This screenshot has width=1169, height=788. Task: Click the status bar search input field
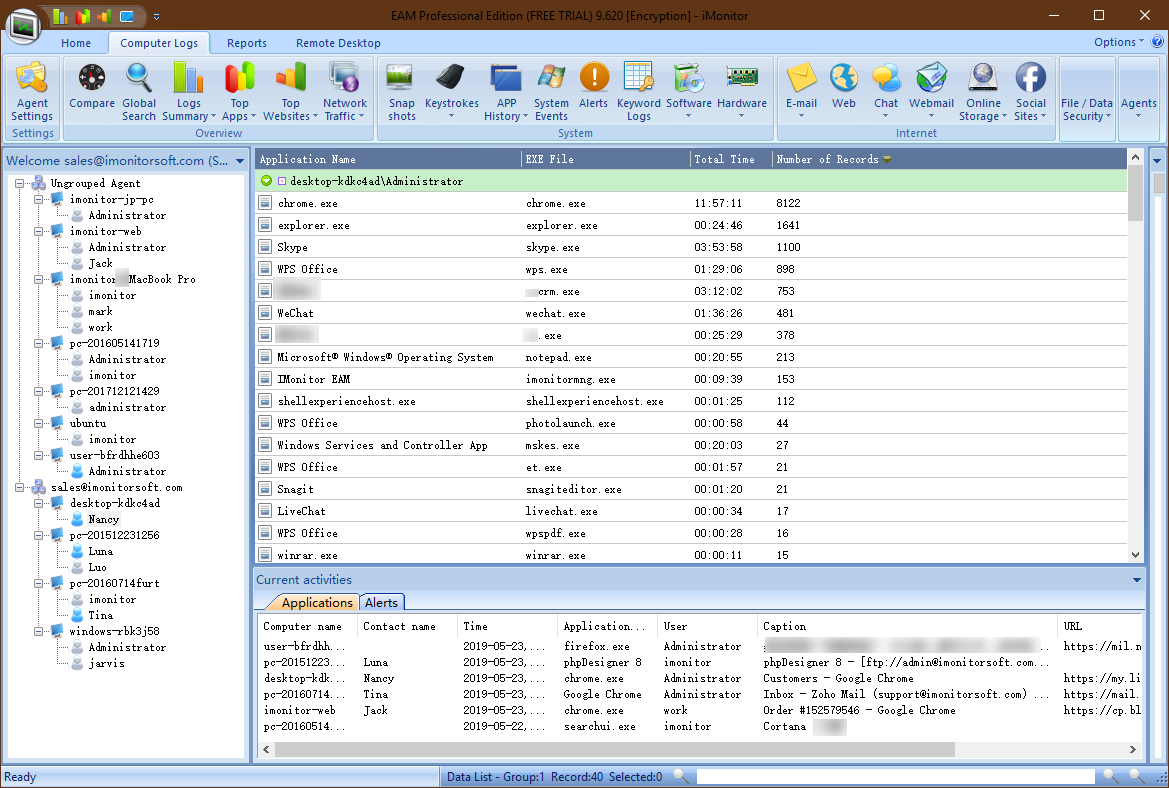point(895,777)
